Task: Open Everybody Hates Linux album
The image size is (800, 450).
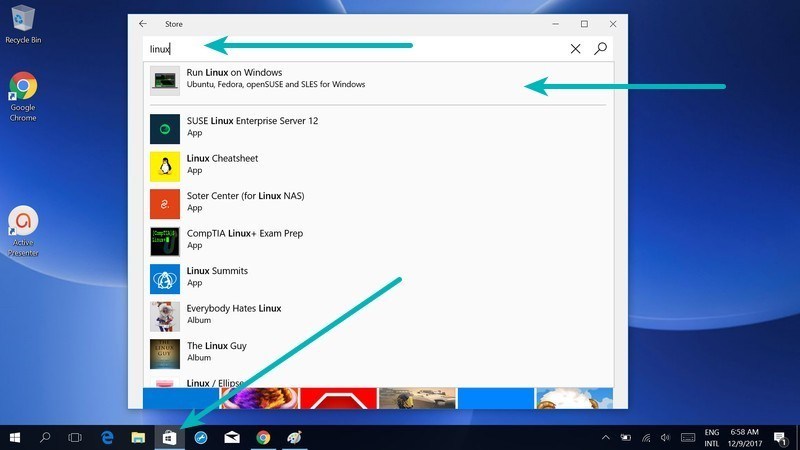Action: 233,314
